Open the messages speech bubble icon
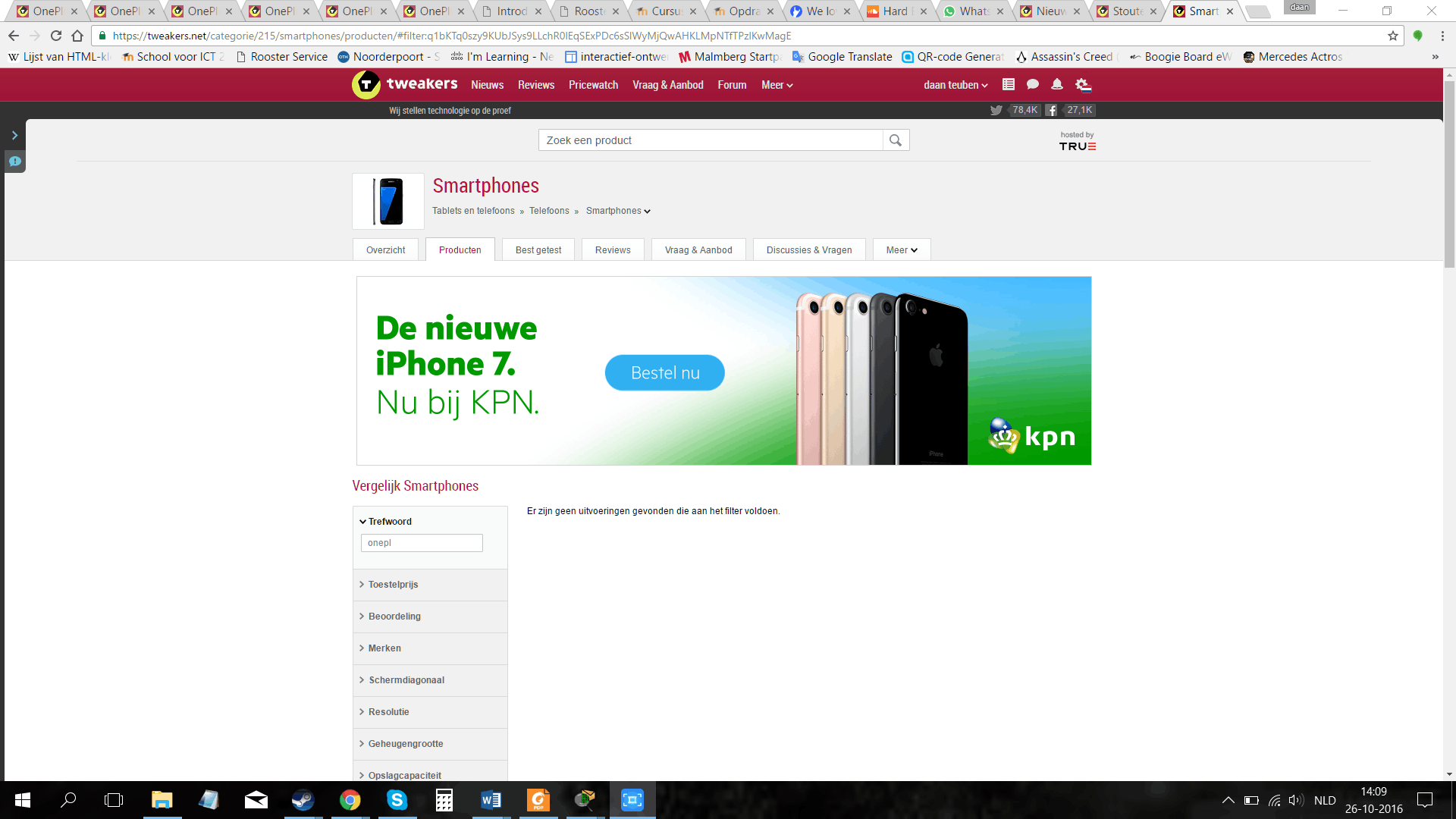This screenshot has width=1456, height=819. click(1033, 85)
